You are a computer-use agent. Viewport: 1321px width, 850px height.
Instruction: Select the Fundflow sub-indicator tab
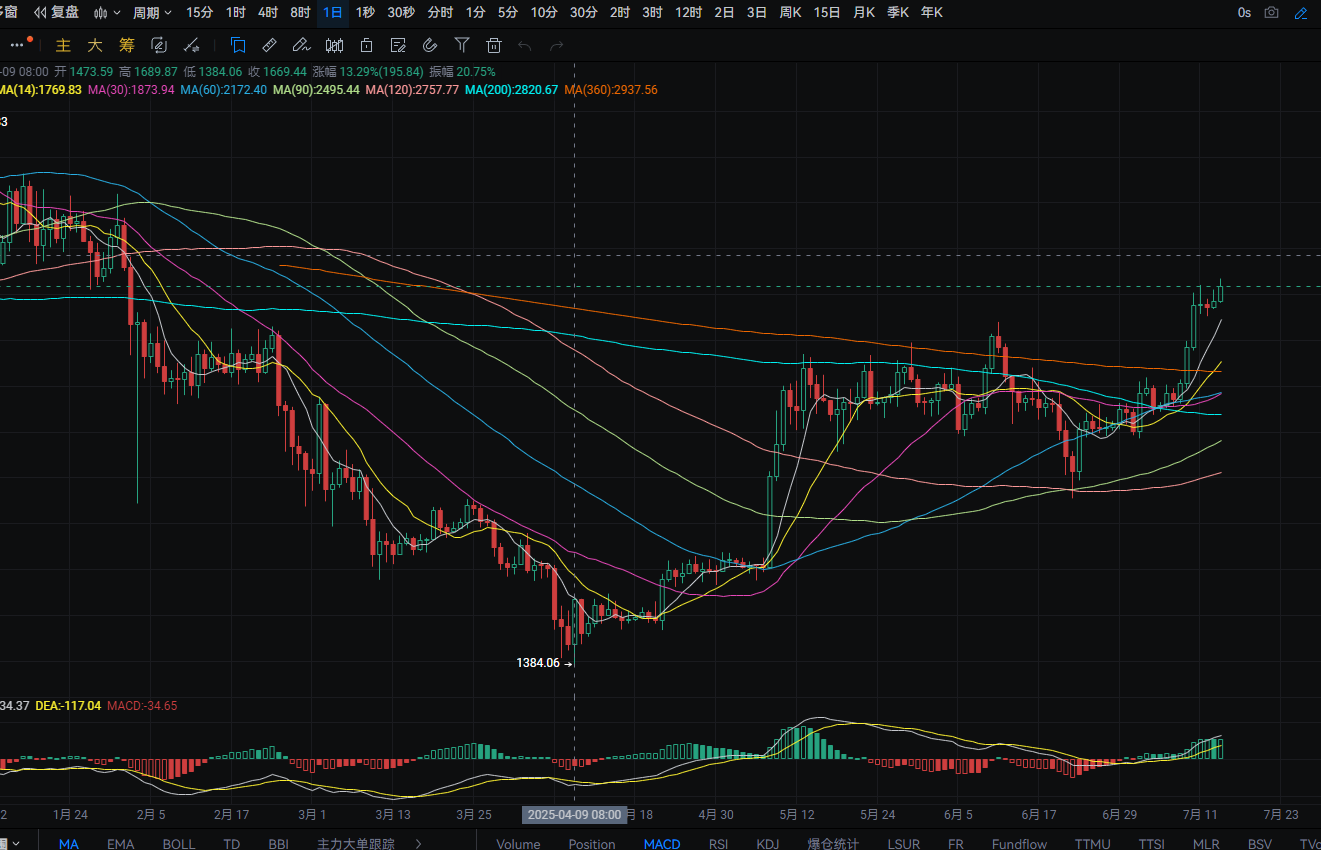pos(1020,844)
